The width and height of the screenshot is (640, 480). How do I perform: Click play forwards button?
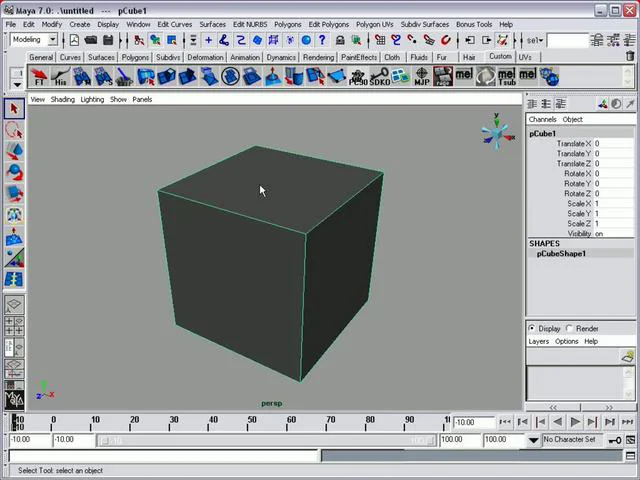[x=575, y=422]
